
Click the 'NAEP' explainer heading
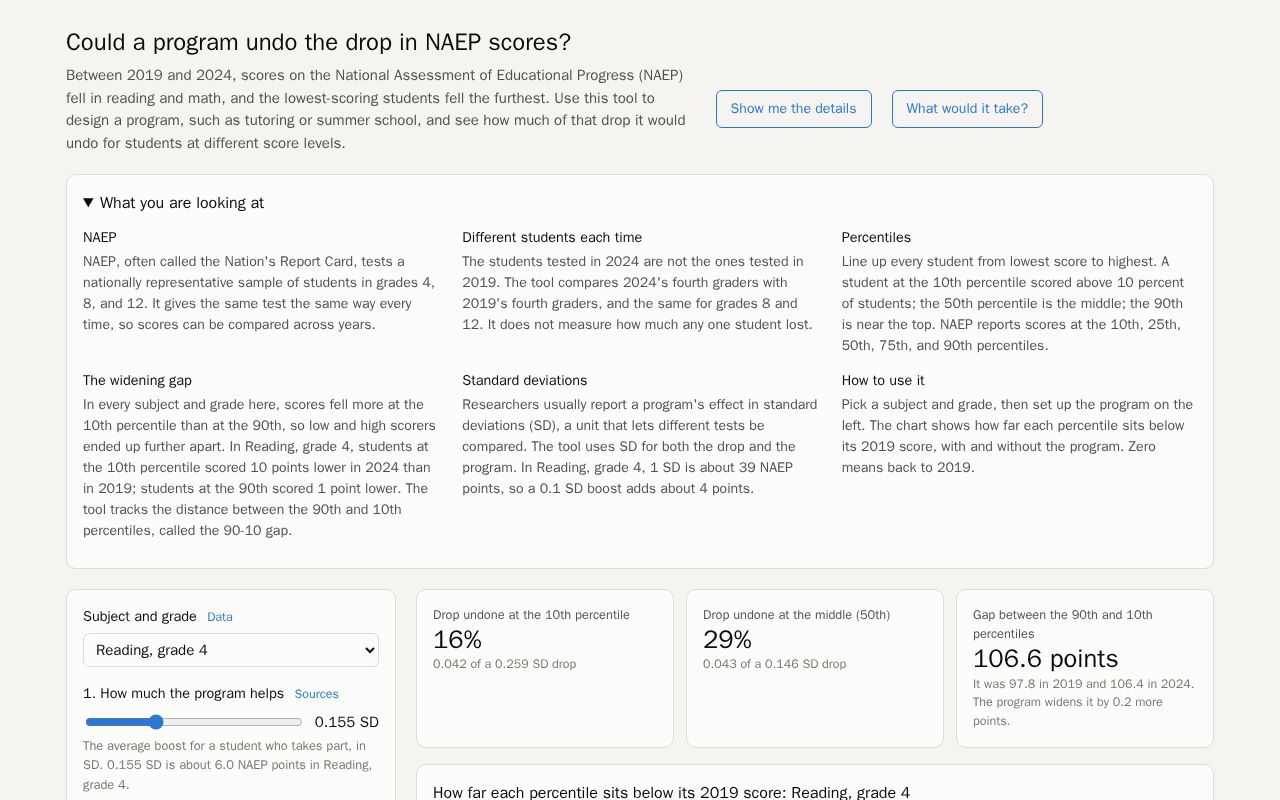[100, 238]
